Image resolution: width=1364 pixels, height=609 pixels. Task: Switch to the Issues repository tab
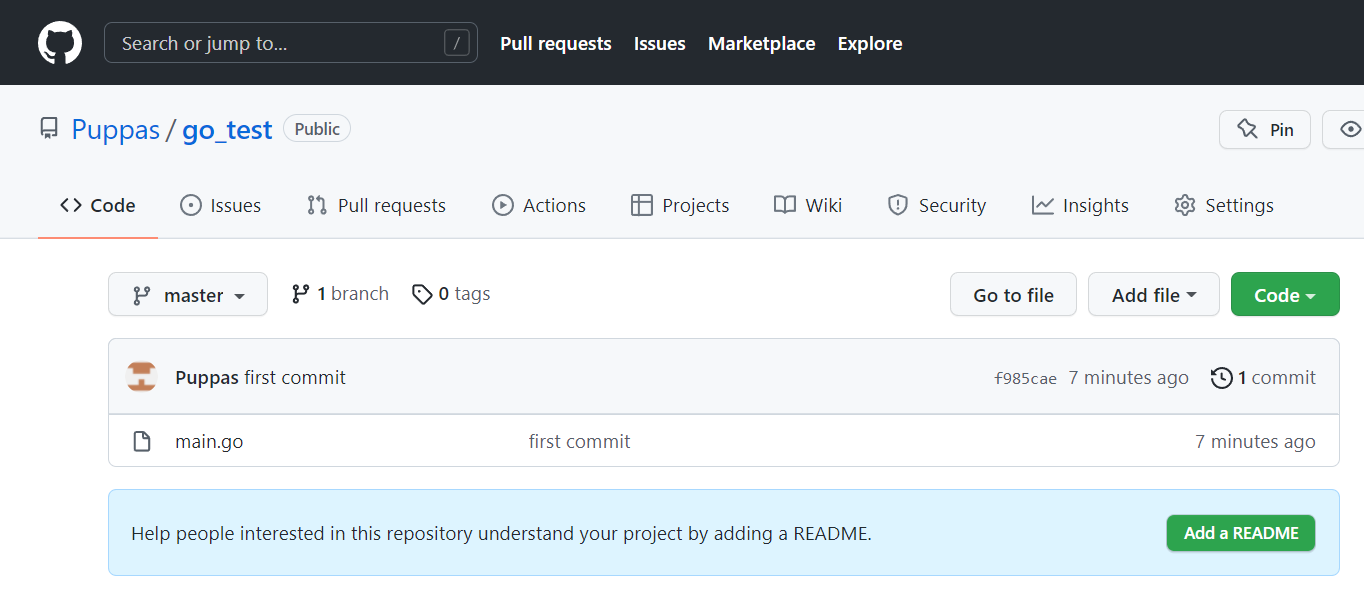(x=220, y=205)
